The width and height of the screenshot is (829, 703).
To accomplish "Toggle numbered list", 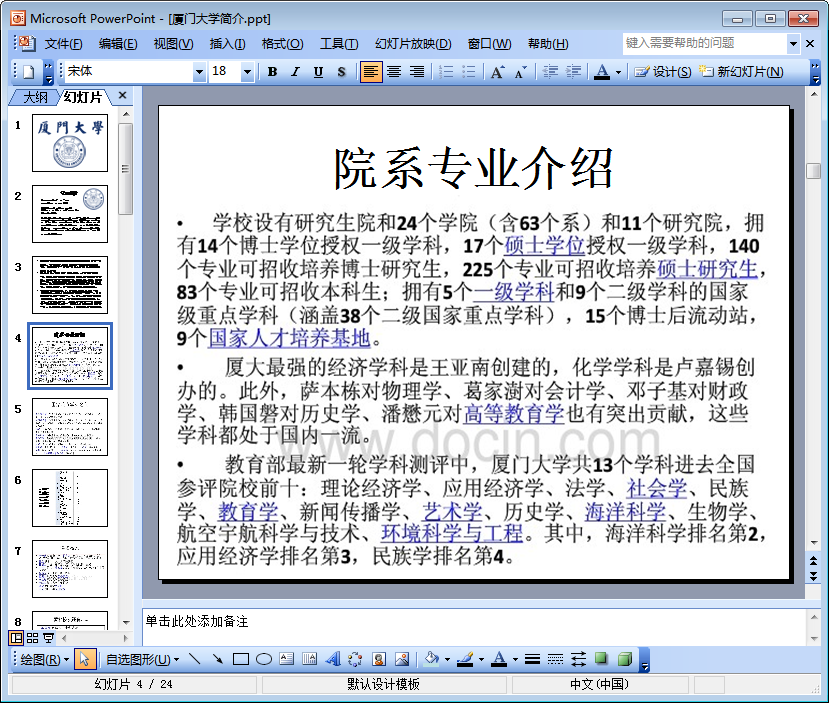I will point(446,72).
